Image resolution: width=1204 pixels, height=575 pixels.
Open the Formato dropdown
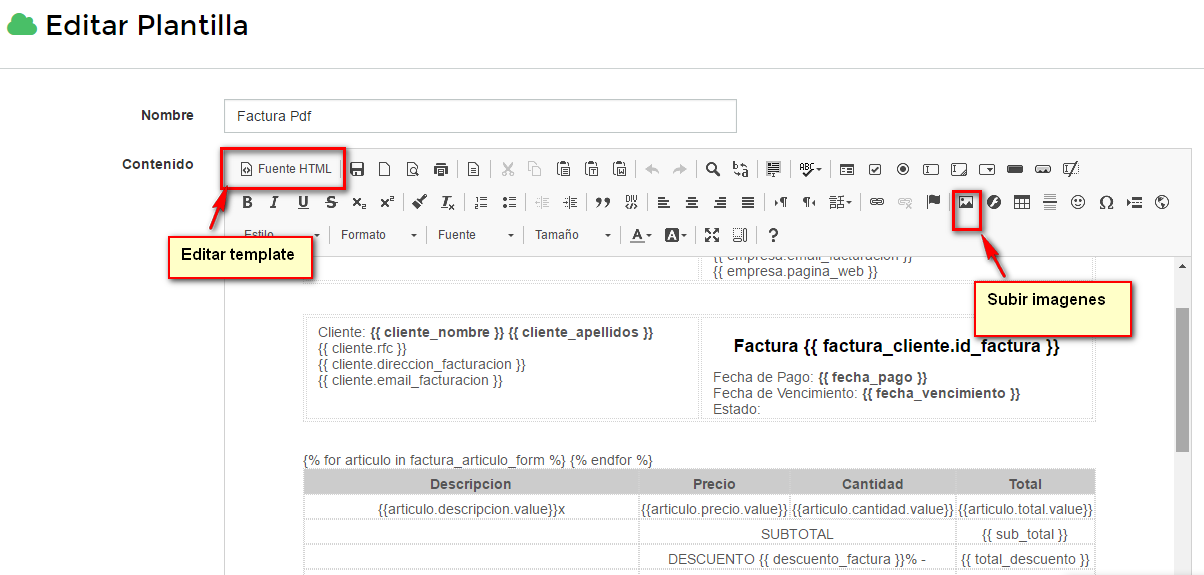coord(378,235)
